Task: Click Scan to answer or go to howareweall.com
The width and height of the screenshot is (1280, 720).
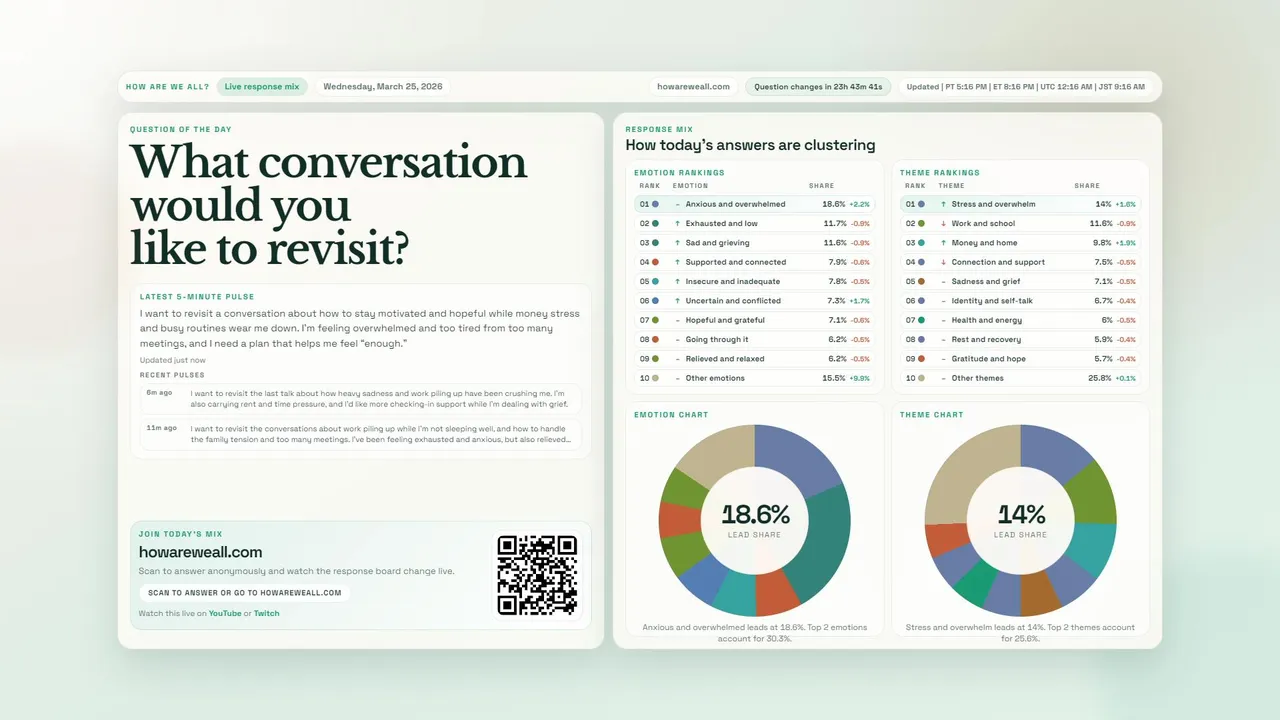Action: point(244,593)
